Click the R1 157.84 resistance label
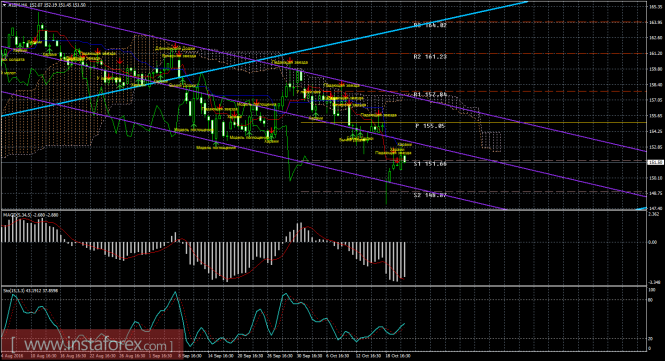This screenshot has width=665, height=361. point(430,95)
